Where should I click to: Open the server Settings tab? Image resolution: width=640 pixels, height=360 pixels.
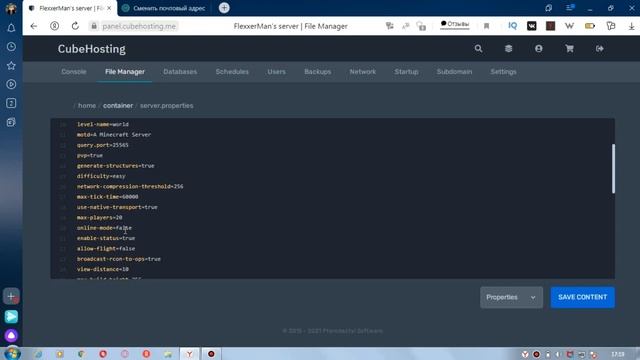click(x=503, y=71)
